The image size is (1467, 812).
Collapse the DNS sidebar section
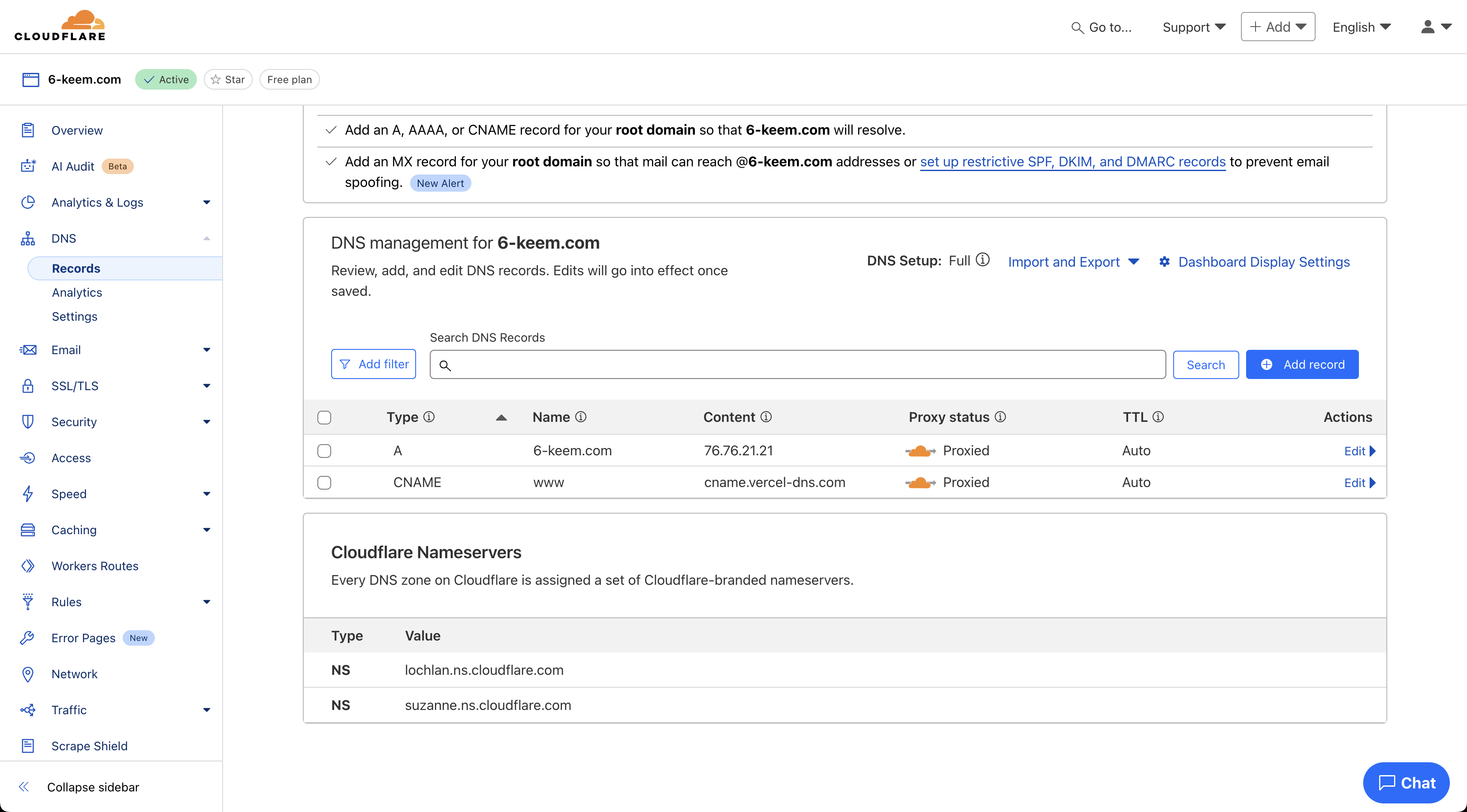pos(207,238)
